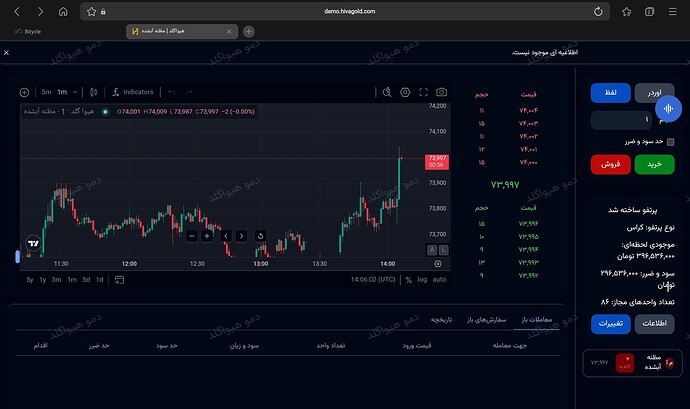Select the 5m chart interval

coord(46,92)
